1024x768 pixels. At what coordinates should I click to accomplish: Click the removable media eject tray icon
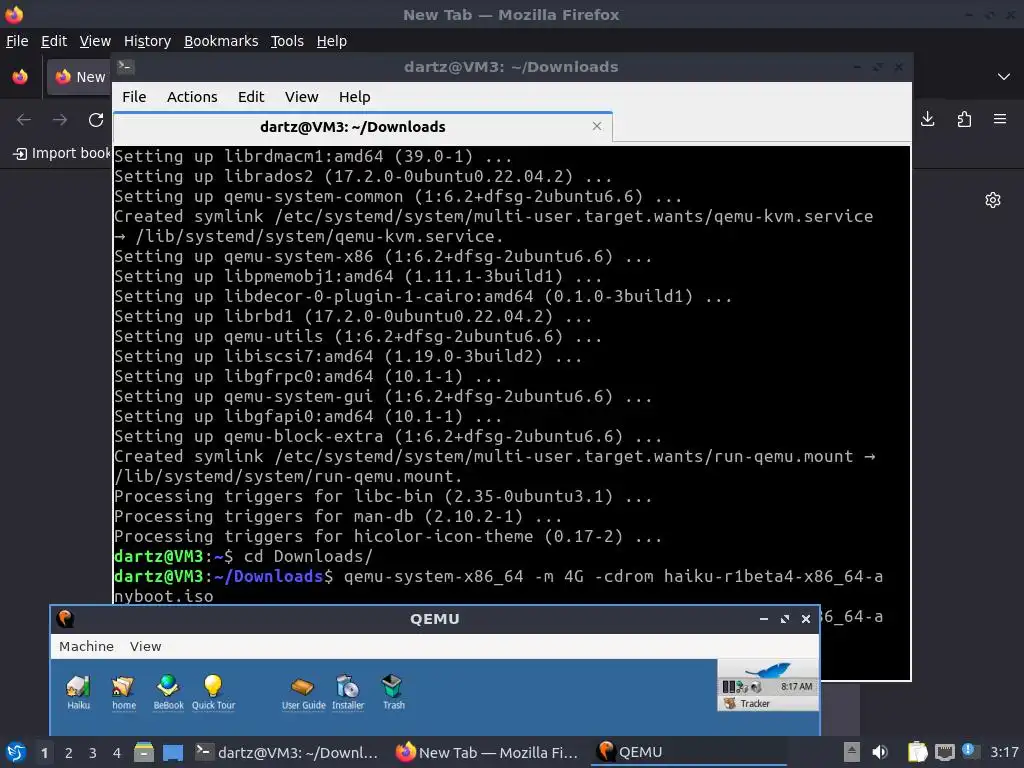point(852,752)
